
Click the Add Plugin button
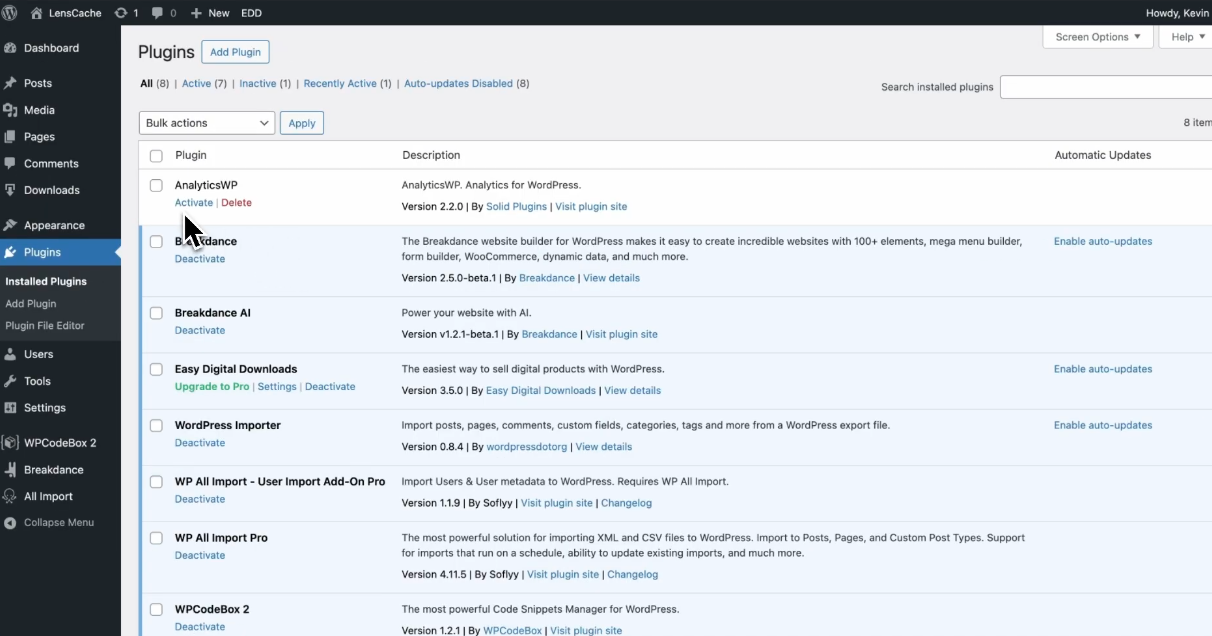pos(235,52)
